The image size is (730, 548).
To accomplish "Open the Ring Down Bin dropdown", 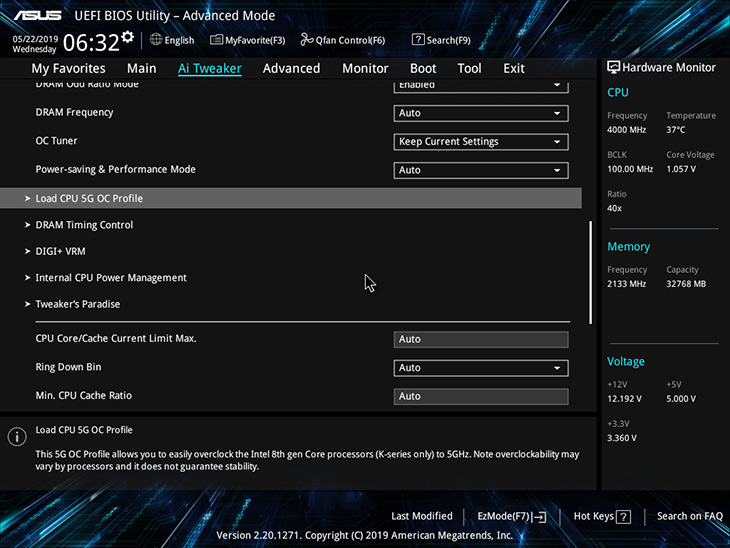I will (480, 368).
